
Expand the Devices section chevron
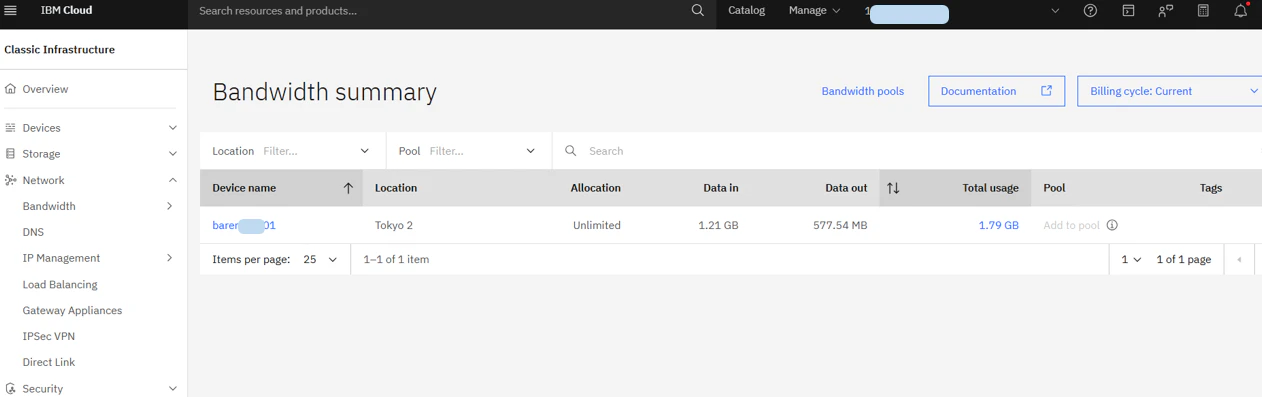point(172,128)
